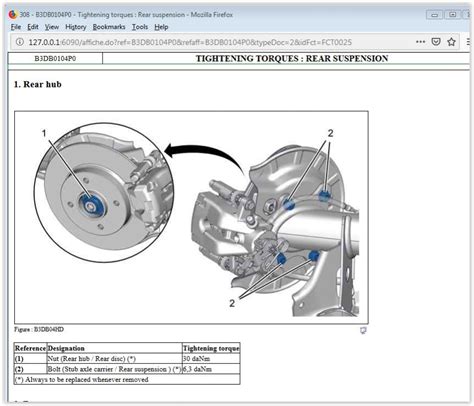The height and width of the screenshot is (406, 474).
Task: Open the page actions three-dot menu
Action: (x=421, y=42)
